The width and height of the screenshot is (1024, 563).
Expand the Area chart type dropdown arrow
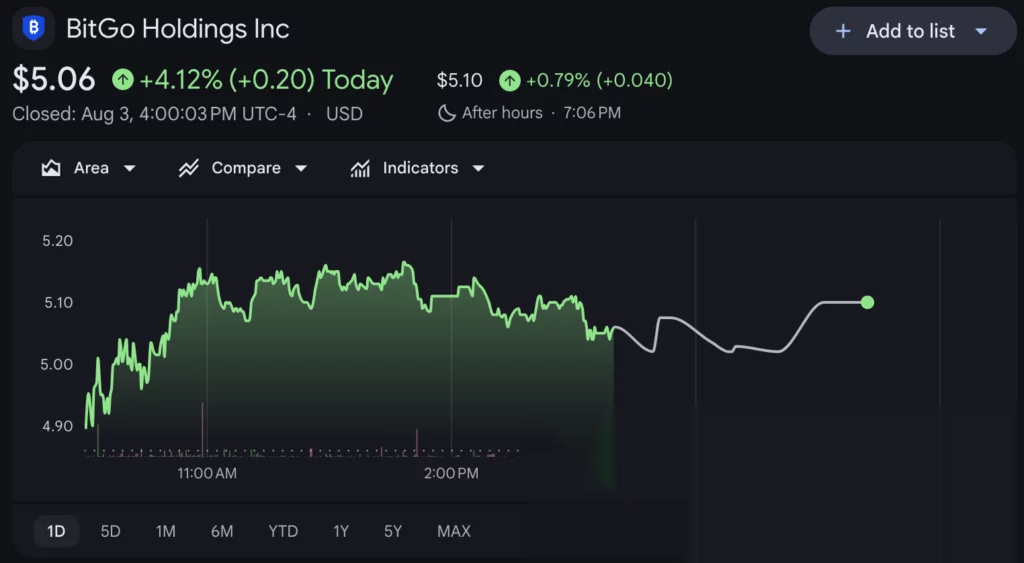pyautogui.click(x=130, y=169)
